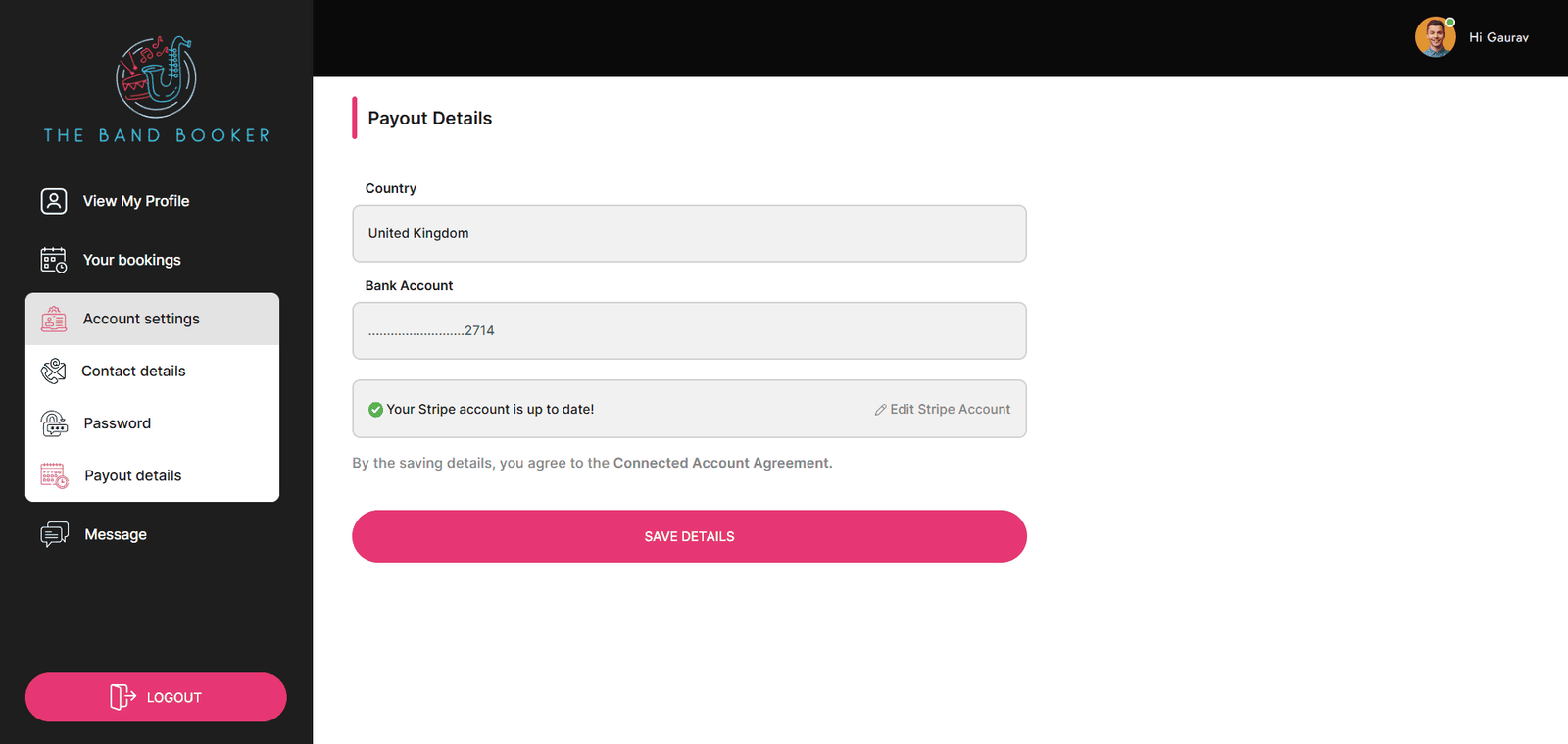
Task: Click the Message chat bubble icon
Action: click(54, 534)
